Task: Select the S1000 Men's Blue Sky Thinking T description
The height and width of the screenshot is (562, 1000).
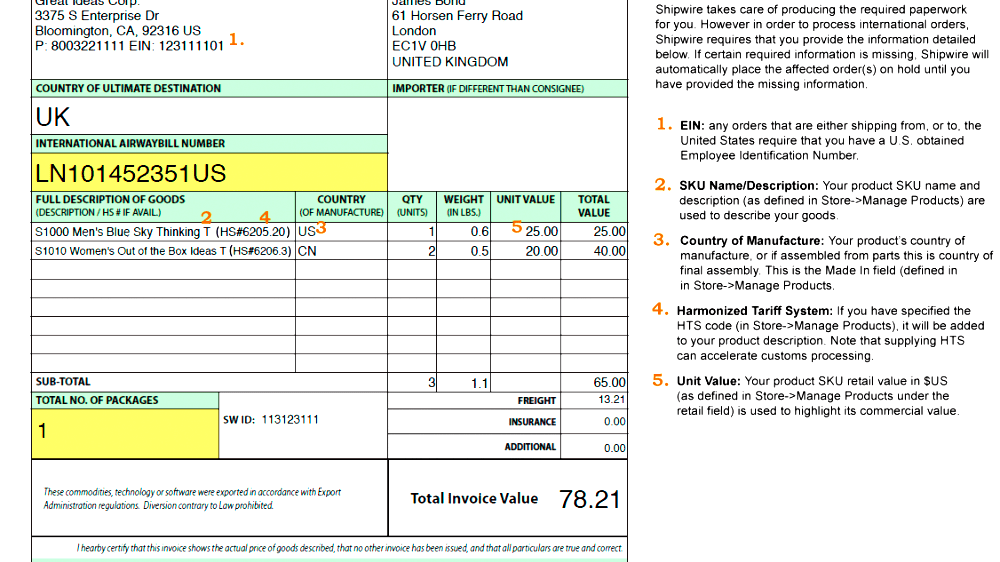Action: pyautogui.click(x=163, y=232)
